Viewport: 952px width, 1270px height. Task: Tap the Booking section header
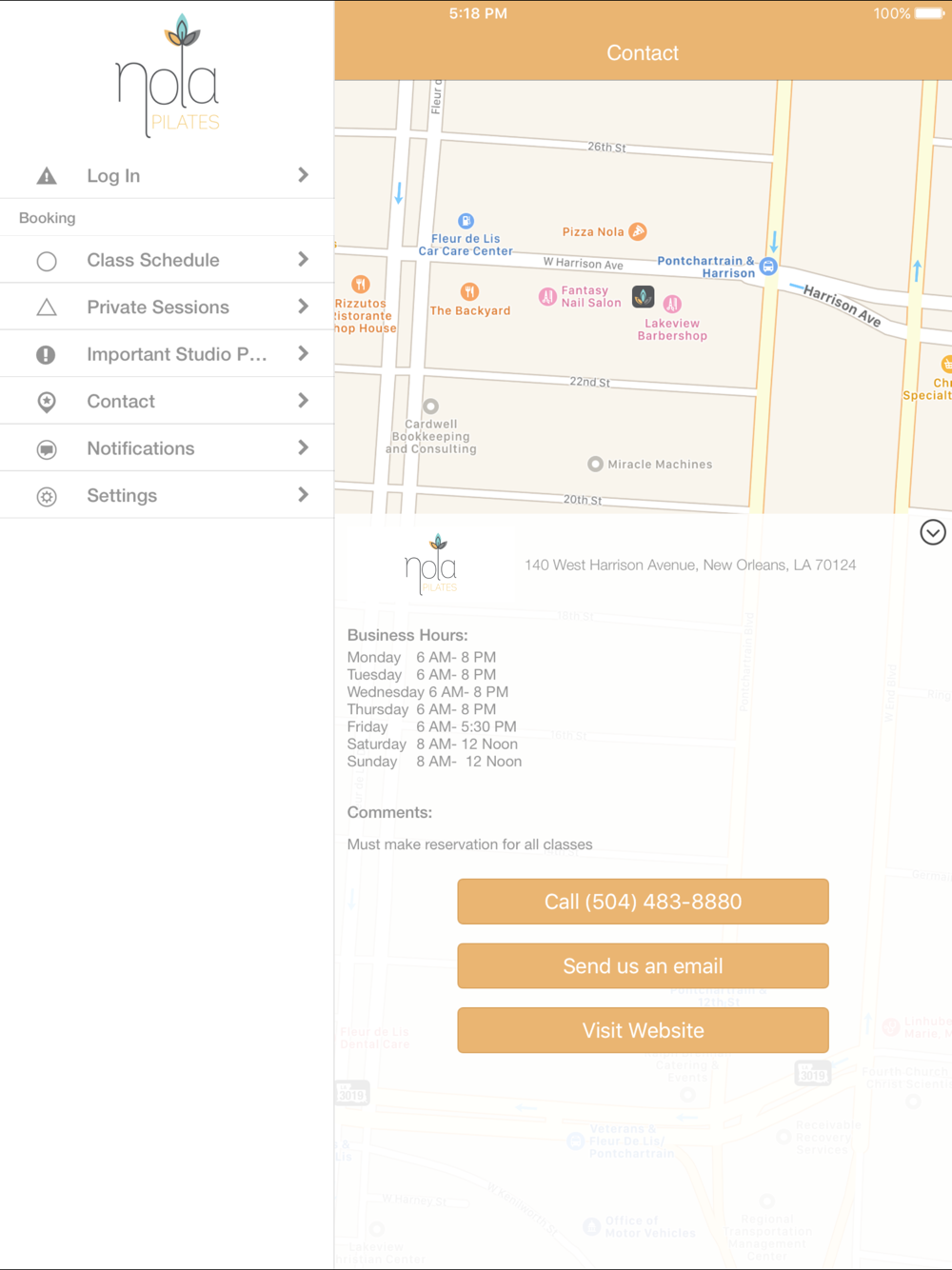point(48,218)
